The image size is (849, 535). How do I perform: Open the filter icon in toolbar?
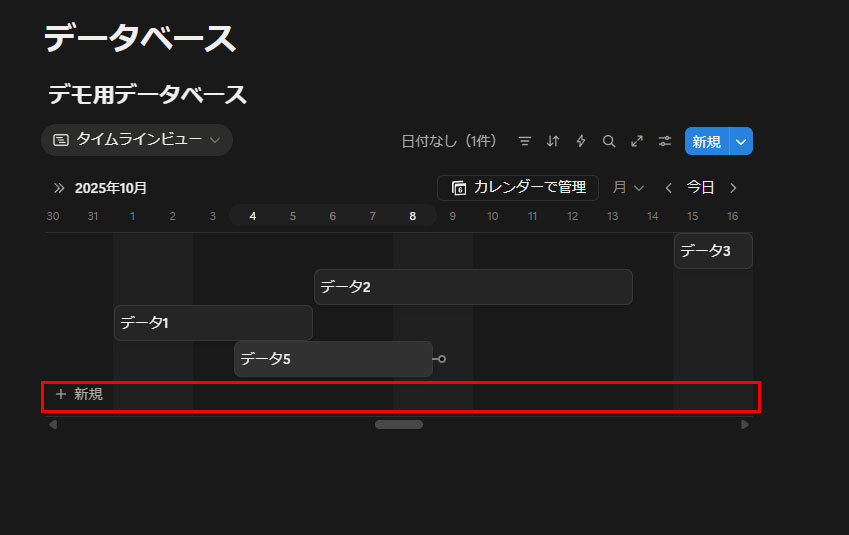pos(525,142)
